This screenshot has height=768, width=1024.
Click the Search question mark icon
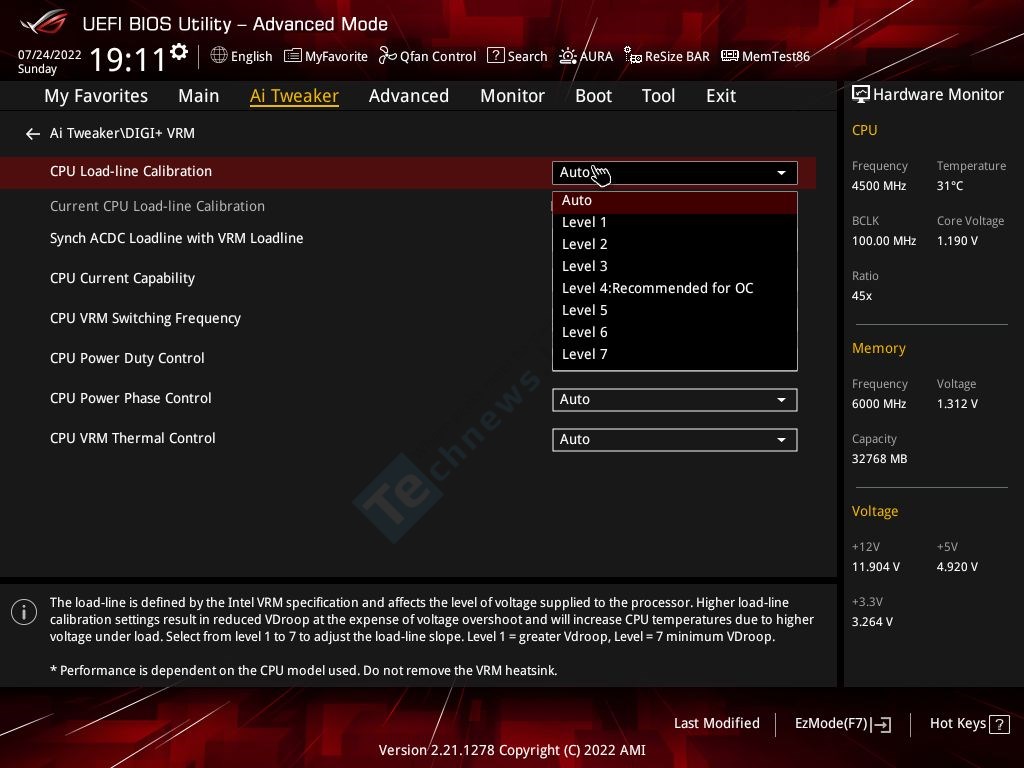pos(496,56)
